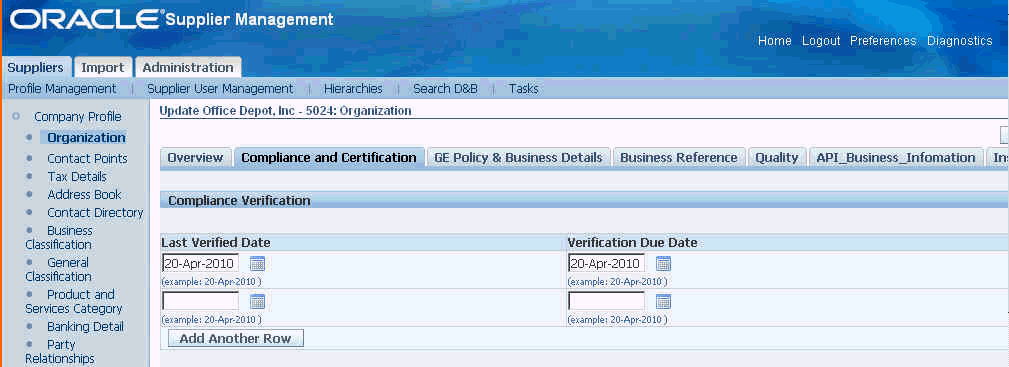Screen dimensions: 1009x367
Task: Click the Oracle logo
Action: 85,19
